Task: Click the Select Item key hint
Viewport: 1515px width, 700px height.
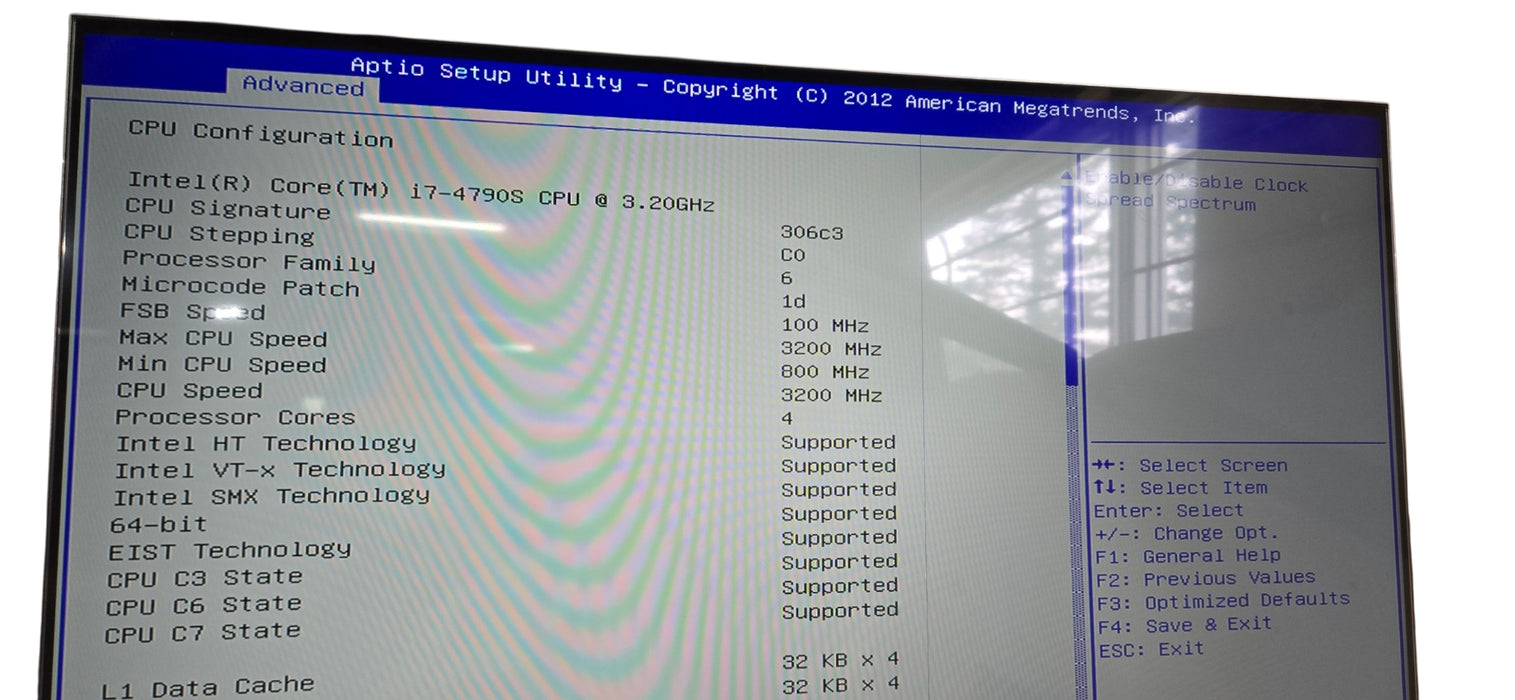Action: click(x=1180, y=488)
